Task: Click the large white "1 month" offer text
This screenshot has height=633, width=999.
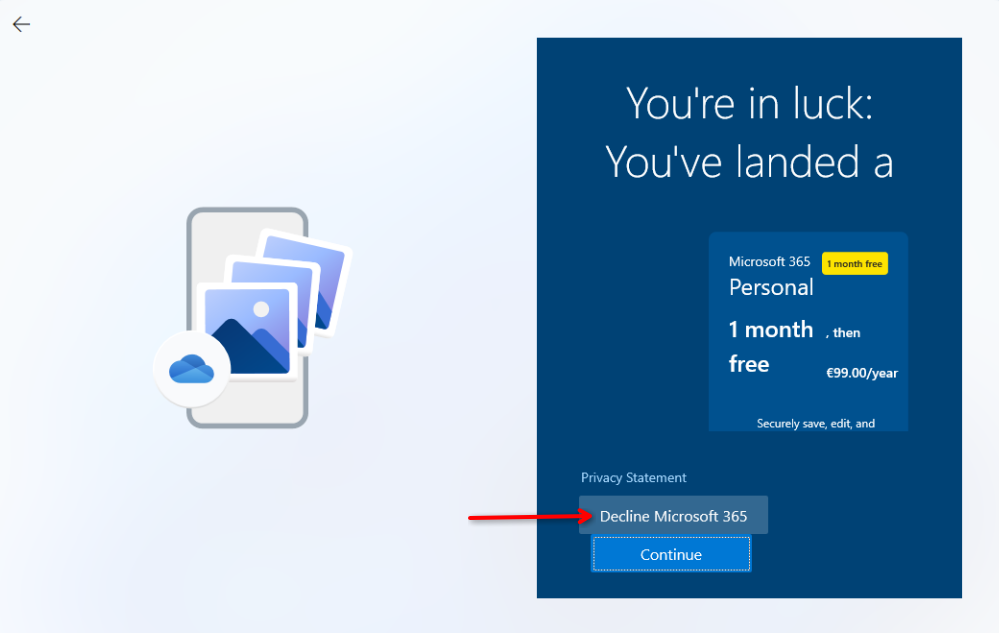Action: pos(771,330)
